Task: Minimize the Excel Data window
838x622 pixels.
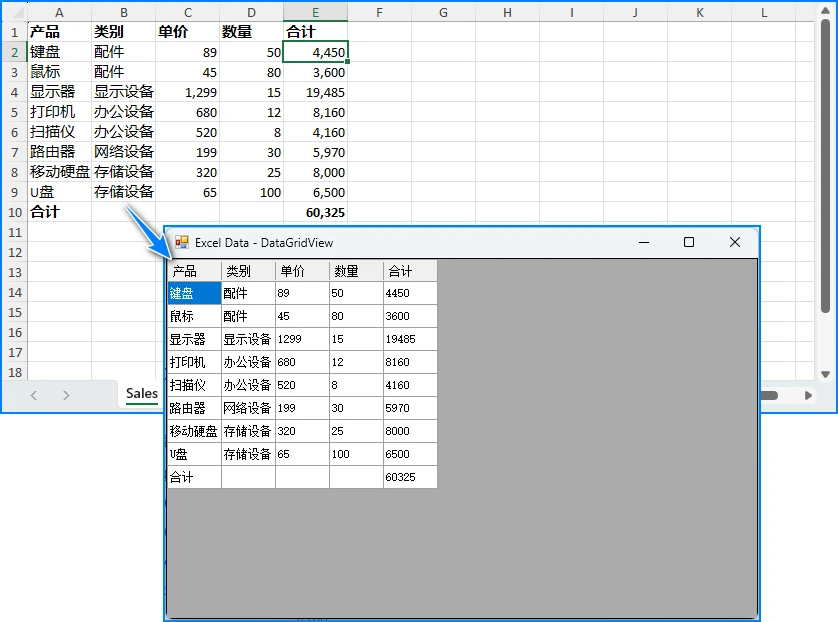Action: (x=644, y=243)
